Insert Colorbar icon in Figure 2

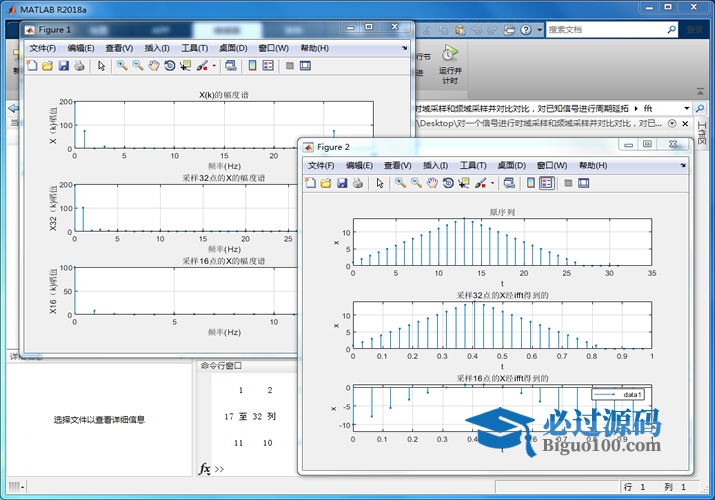click(531, 183)
